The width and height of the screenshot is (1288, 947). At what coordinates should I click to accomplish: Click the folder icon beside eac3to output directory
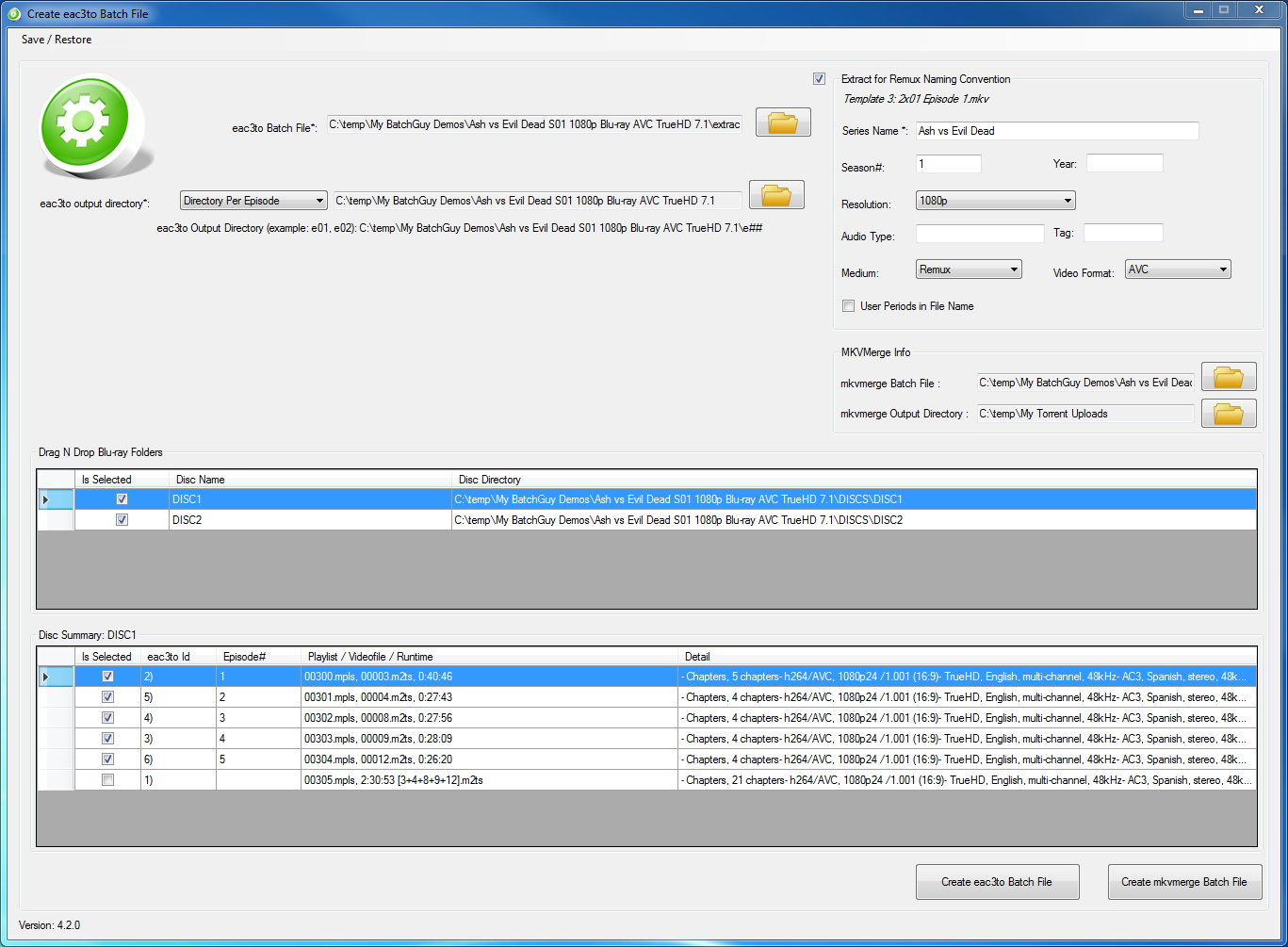pos(776,194)
